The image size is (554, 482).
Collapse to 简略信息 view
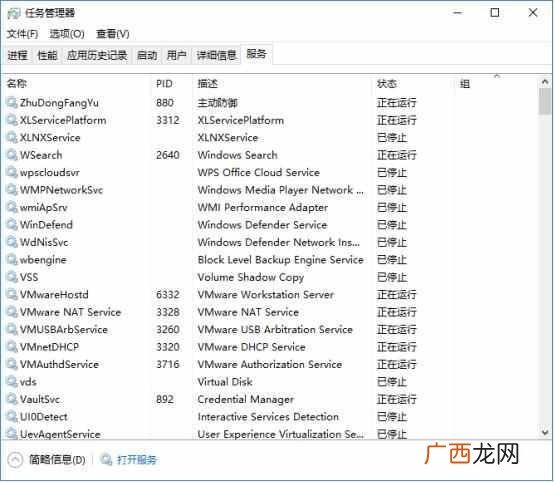coord(46,460)
